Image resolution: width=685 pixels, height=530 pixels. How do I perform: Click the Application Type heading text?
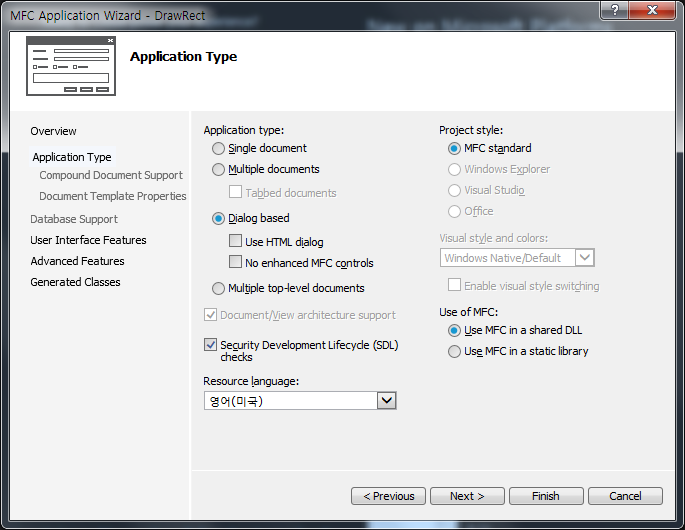pos(183,57)
